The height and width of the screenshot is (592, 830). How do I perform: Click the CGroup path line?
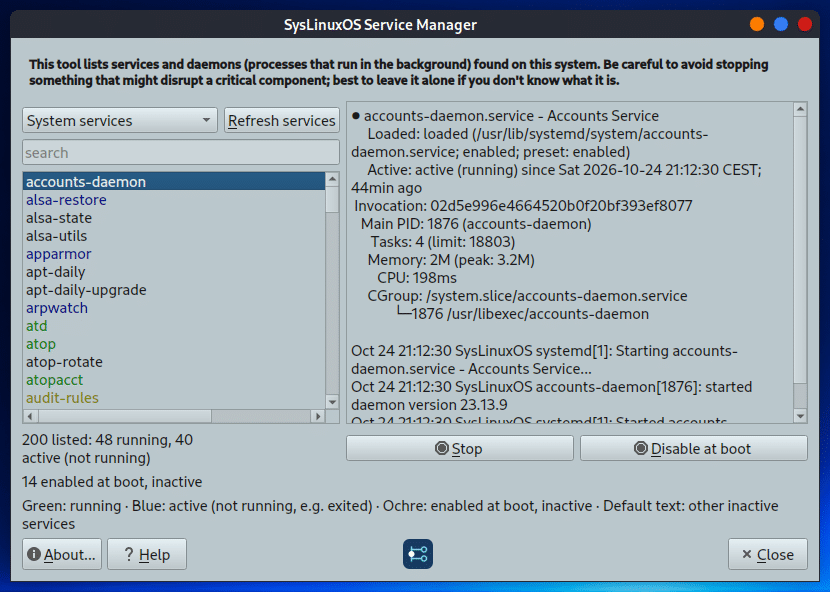[x=527, y=296]
